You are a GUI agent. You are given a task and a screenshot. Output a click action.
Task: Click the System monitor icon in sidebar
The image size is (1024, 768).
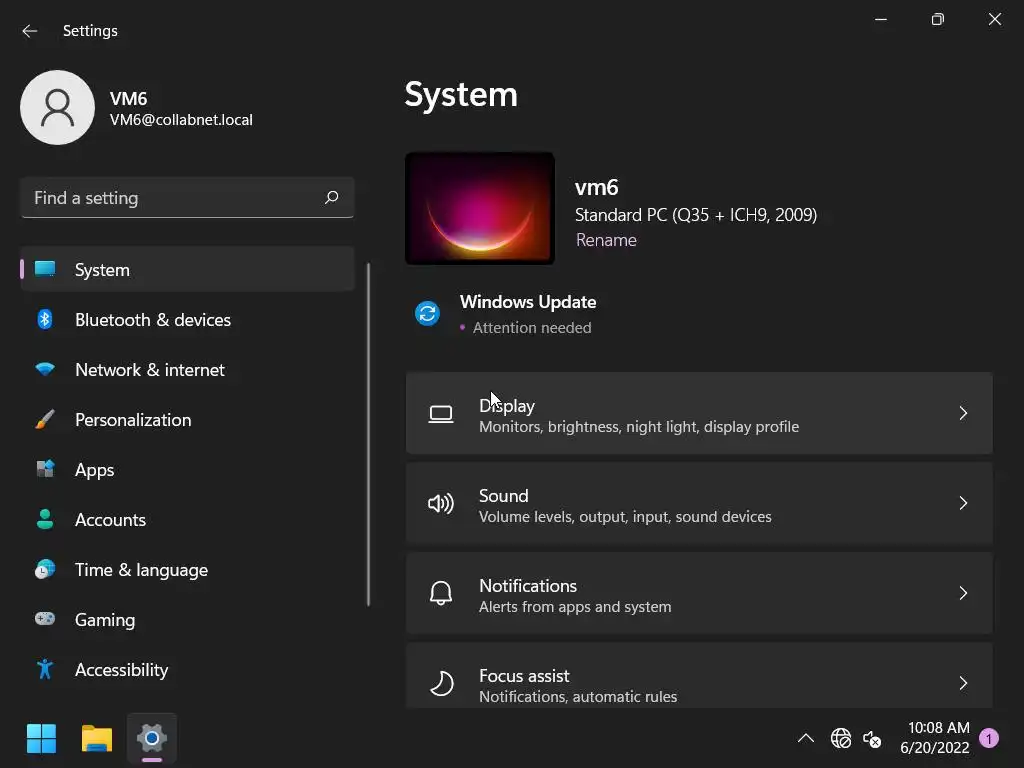[45, 269]
